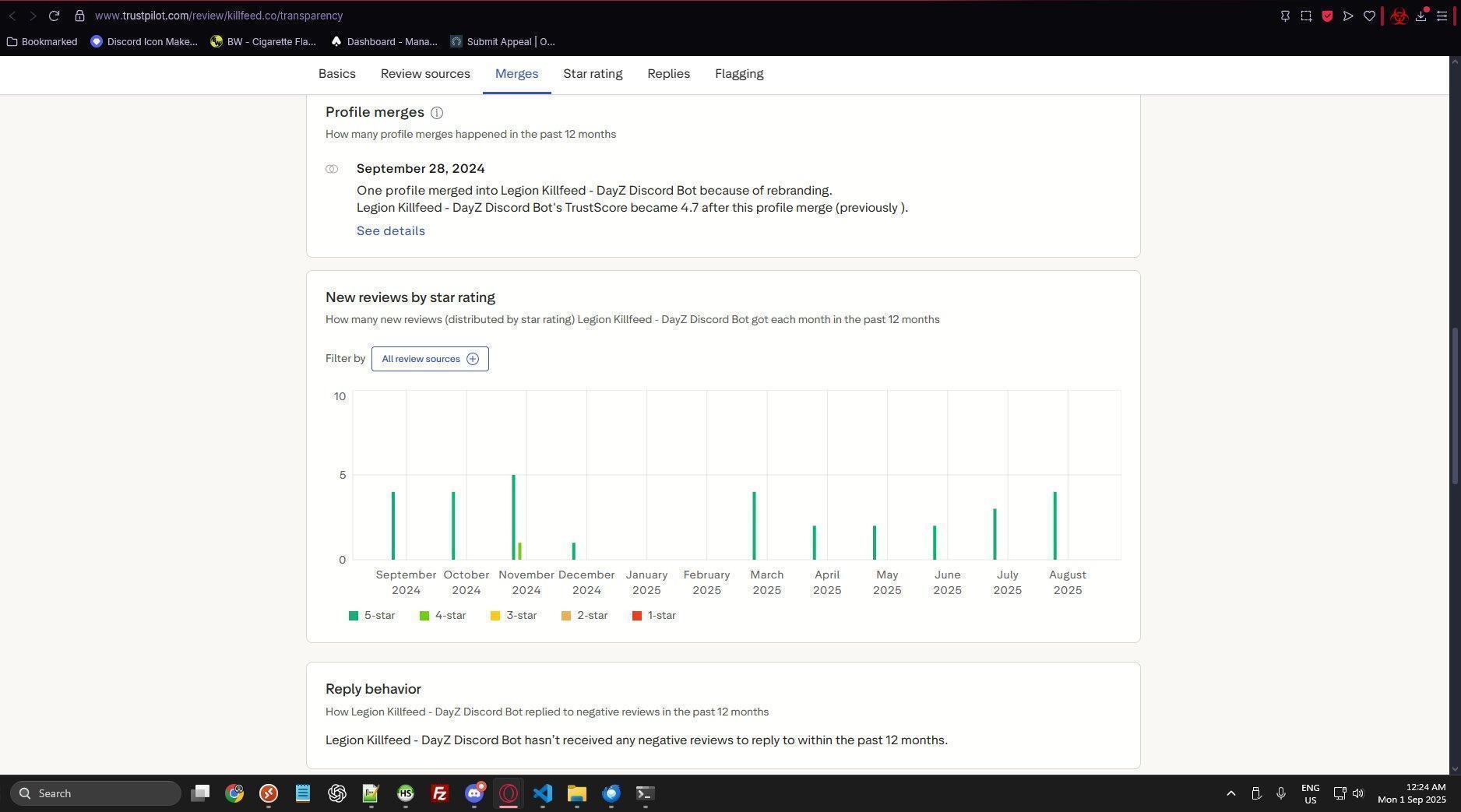Click the September 28, 2024 merge date
This screenshot has width=1461, height=812.
pyautogui.click(x=421, y=169)
